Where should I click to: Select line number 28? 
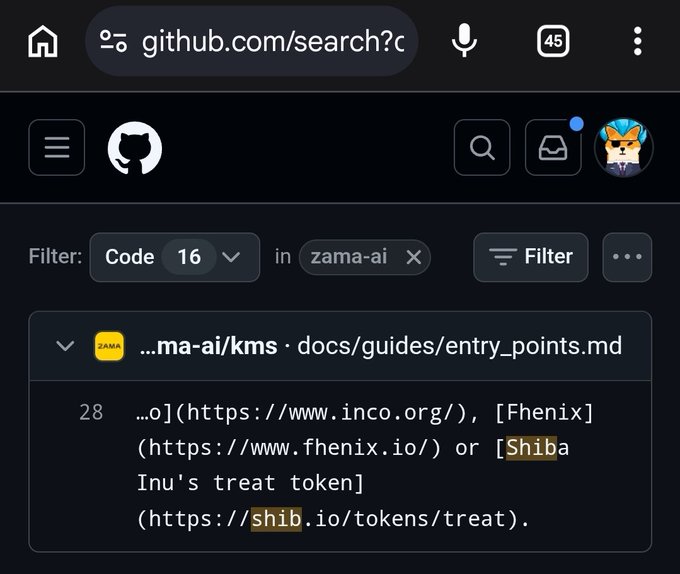(91, 412)
